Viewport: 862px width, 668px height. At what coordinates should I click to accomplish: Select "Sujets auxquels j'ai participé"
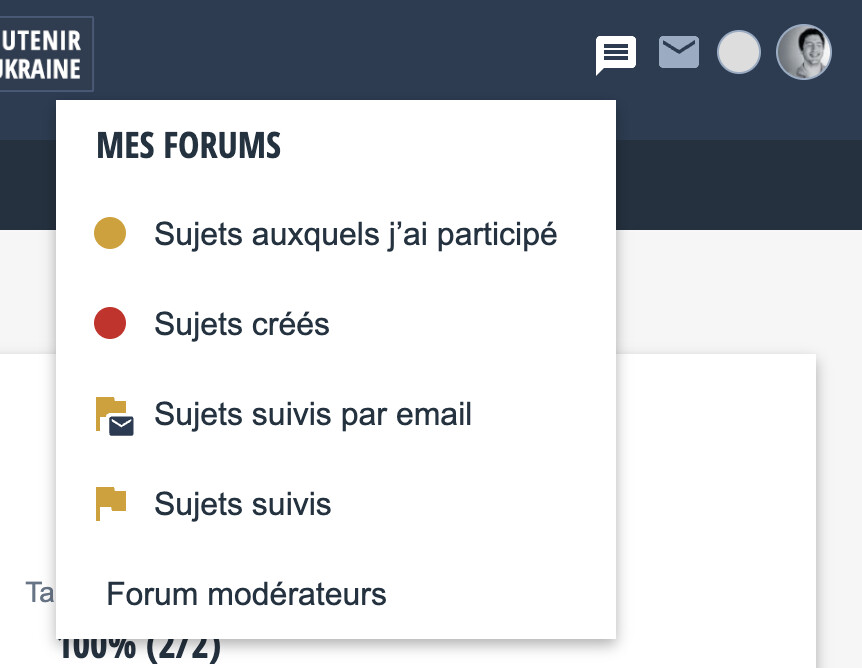click(x=355, y=234)
